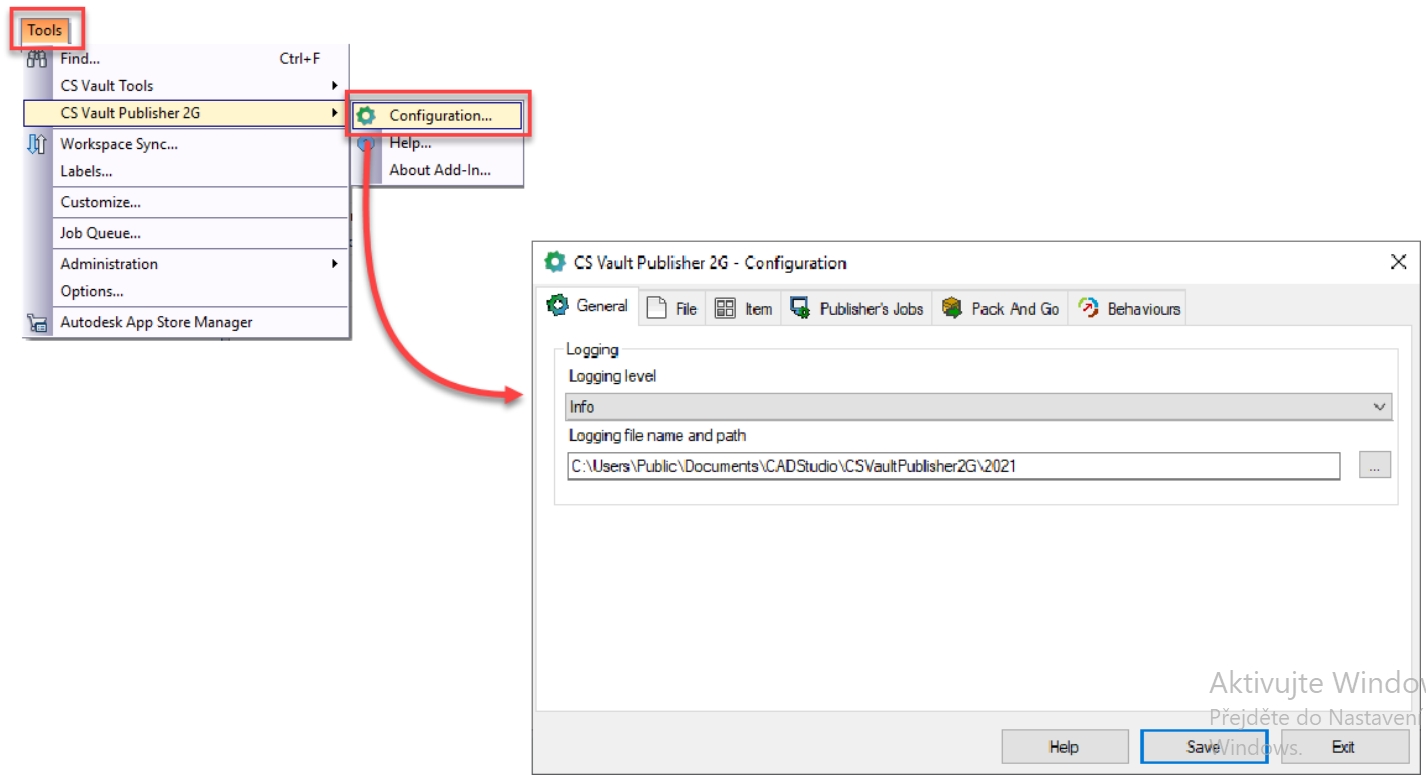Select the Job Queue menu item
1426x779 pixels.
(x=100, y=233)
